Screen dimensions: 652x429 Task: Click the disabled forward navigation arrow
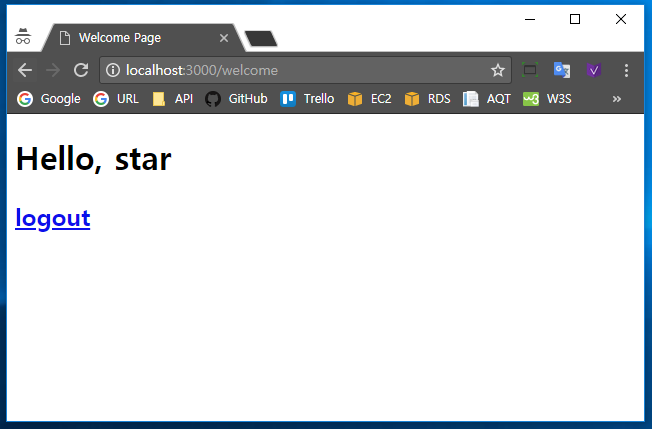[x=52, y=70]
